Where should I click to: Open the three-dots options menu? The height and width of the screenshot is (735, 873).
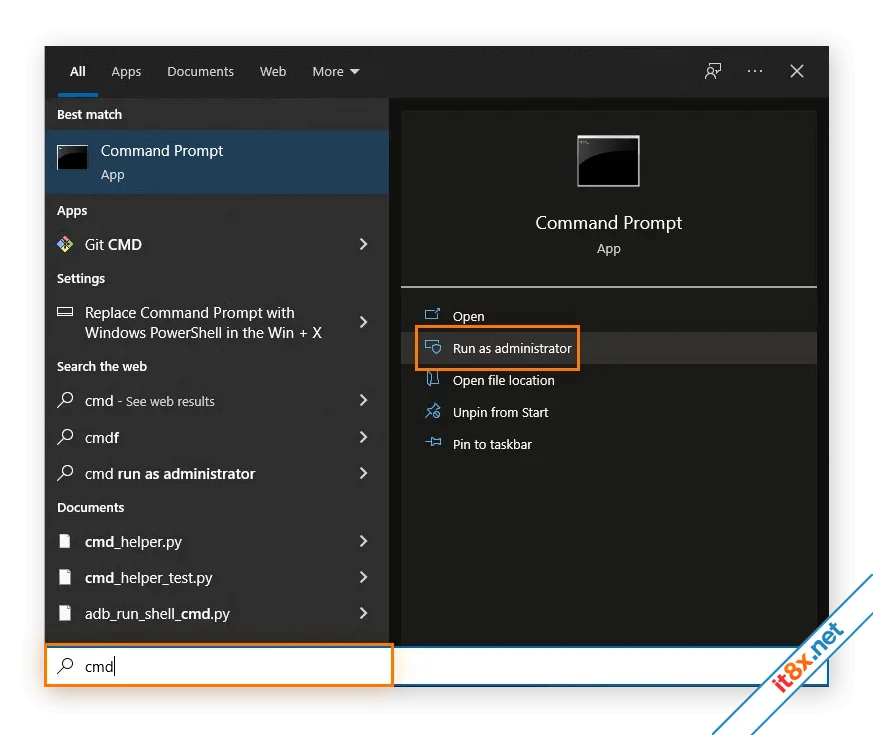pos(755,71)
